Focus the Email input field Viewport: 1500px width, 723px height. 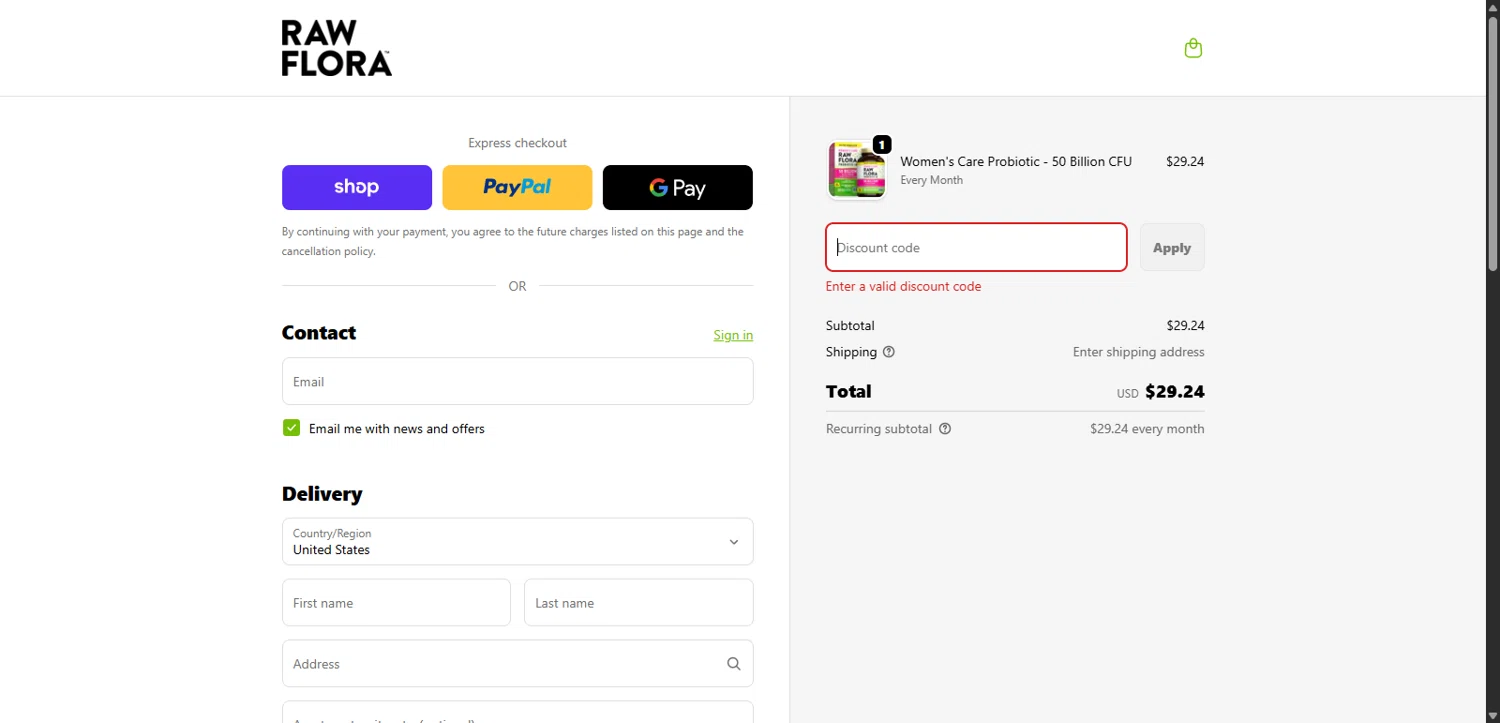(x=517, y=381)
